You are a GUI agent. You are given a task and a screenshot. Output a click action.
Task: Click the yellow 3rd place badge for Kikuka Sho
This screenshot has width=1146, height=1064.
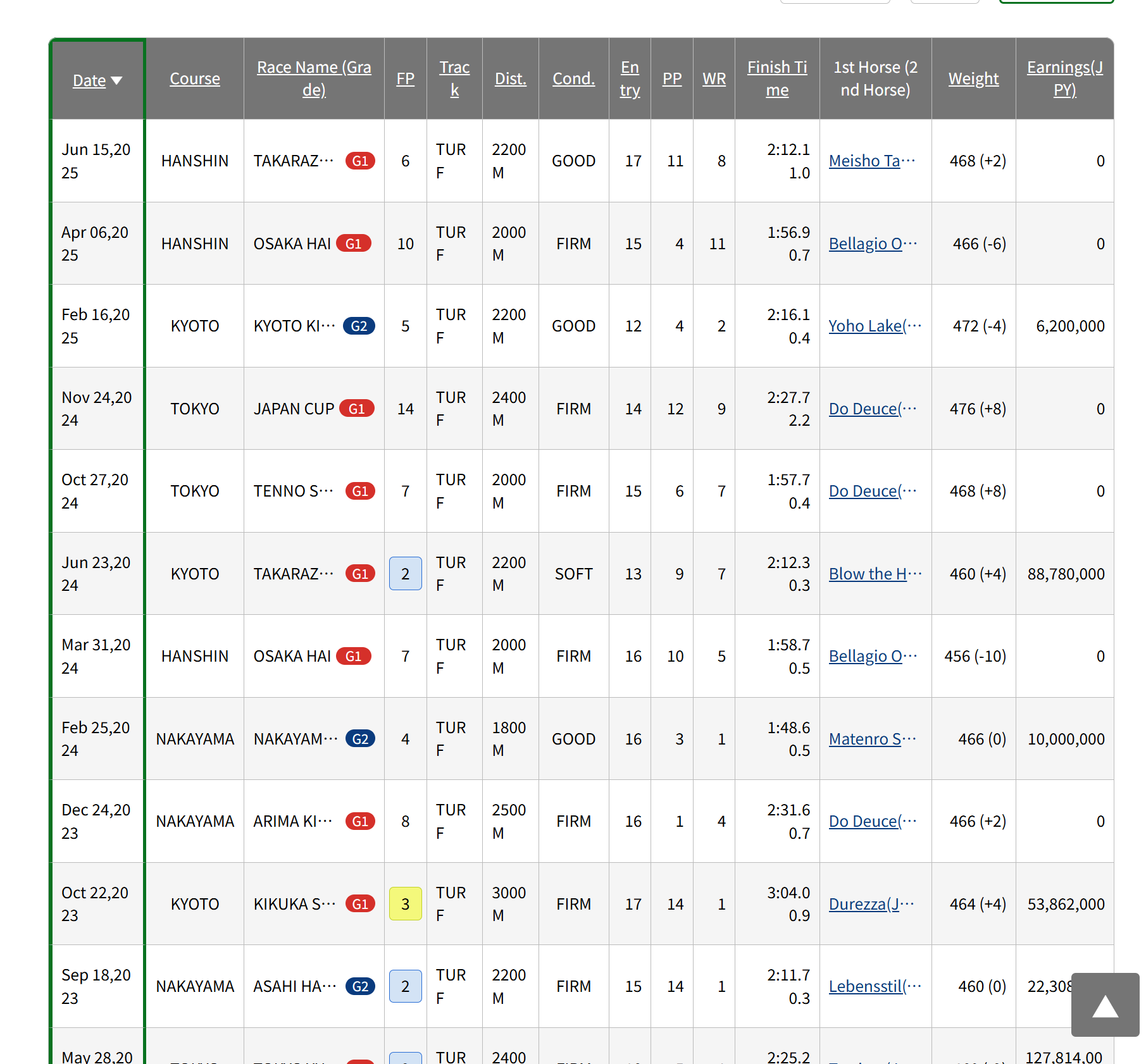coord(406,904)
